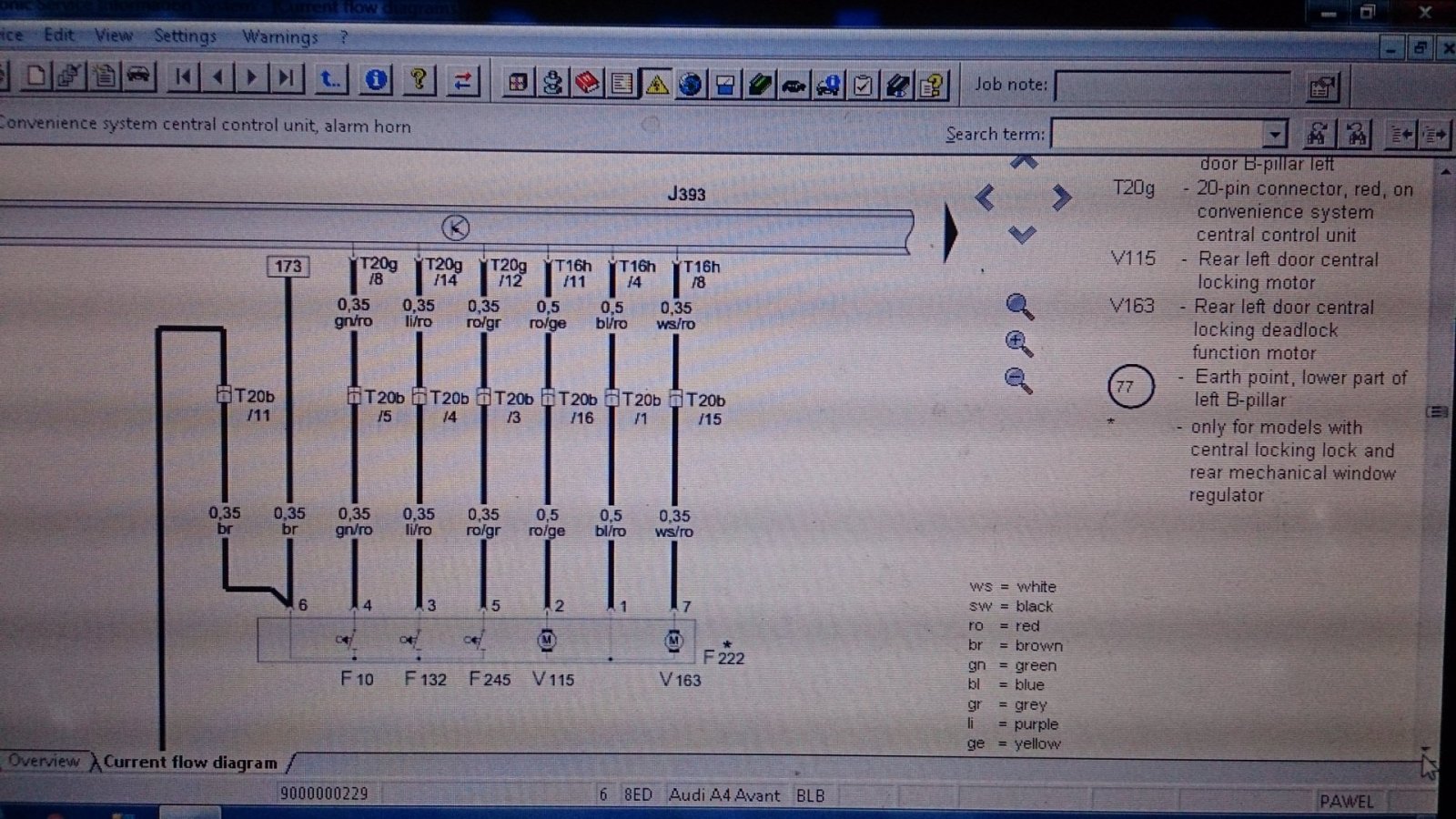Click the black continuation arrow right of J393
Viewport: 1456px width, 819px height.
(x=951, y=233)
